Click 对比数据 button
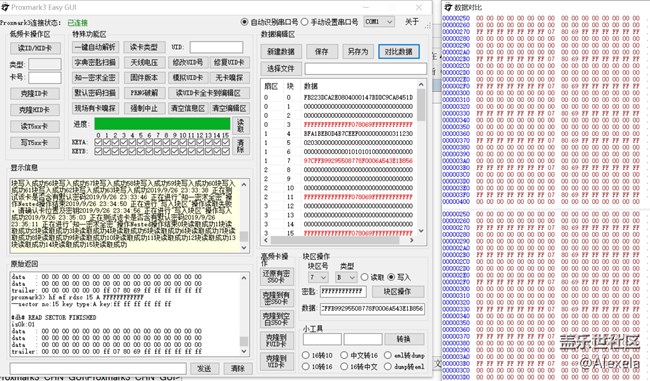This screenshot has height=381, width=650. point(399,52)
